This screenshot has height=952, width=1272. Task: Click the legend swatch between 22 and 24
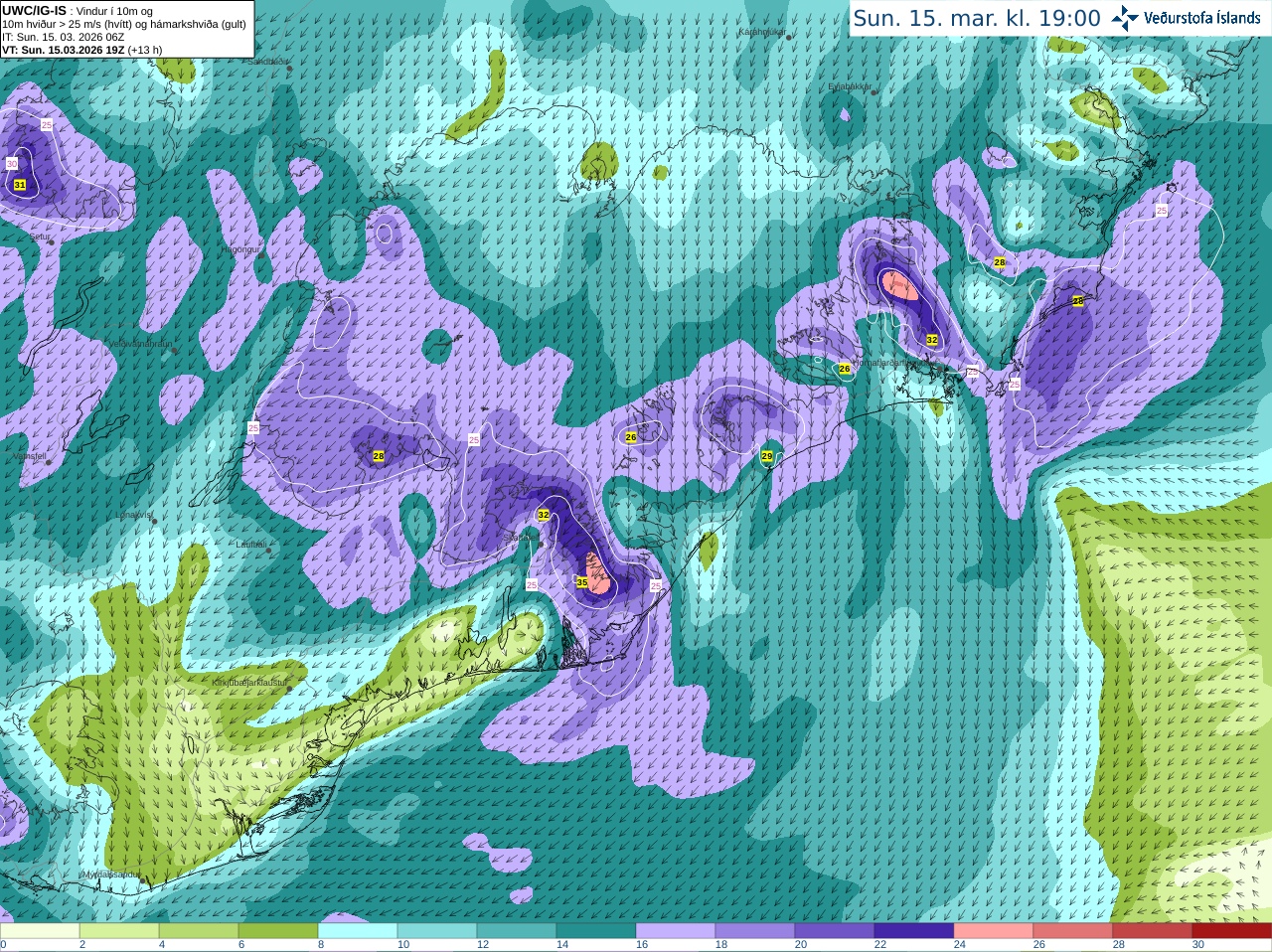[x=914, y=931]
